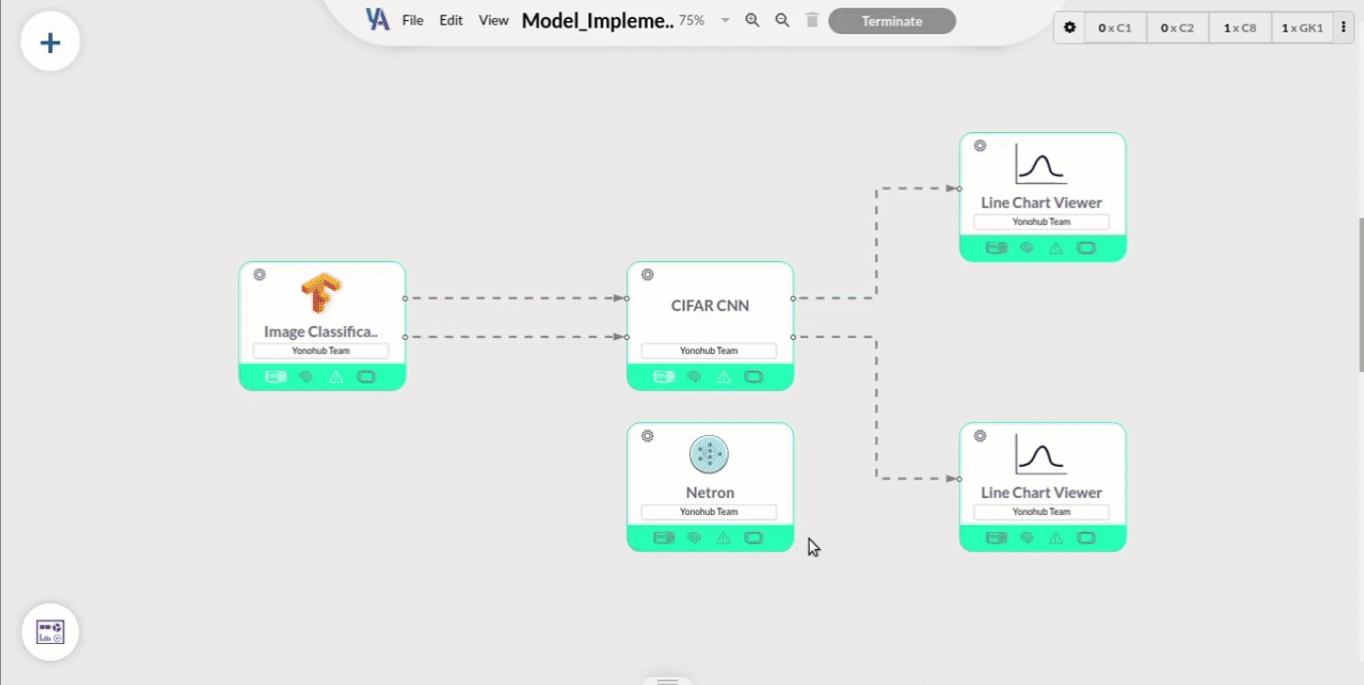Open settings gear on lower Line Chart Viewer
The image size is (1364, 685).
coord(980,435)
